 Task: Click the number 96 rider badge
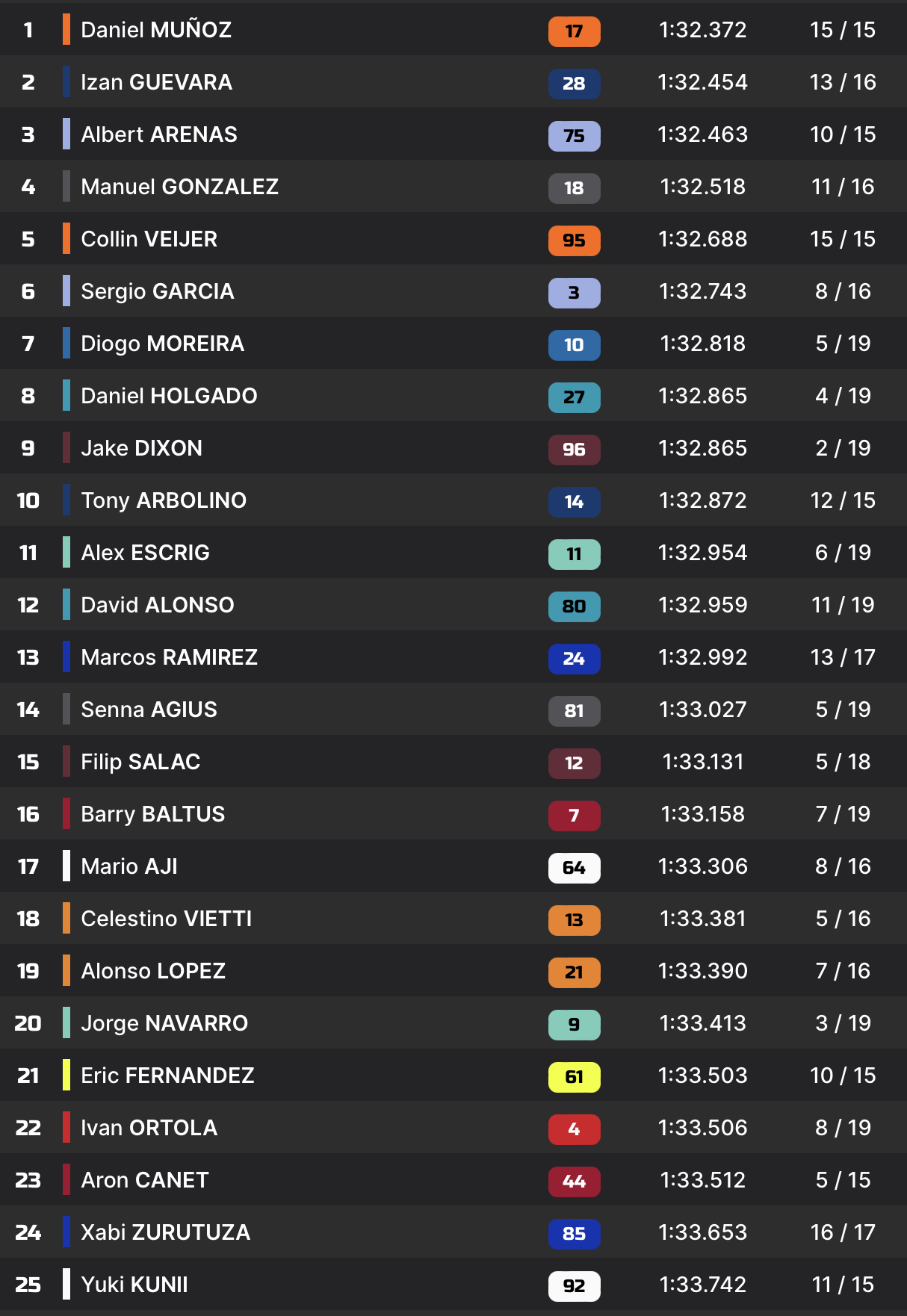click(x=574, y=450)
